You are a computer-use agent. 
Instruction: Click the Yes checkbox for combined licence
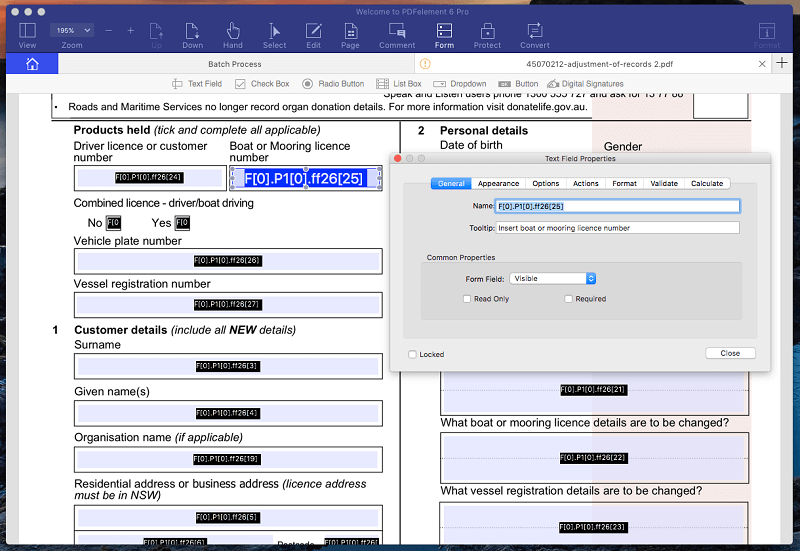click(182, 223)
